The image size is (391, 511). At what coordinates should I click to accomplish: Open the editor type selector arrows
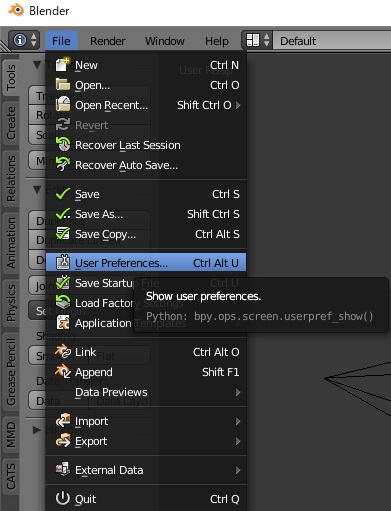33,40
